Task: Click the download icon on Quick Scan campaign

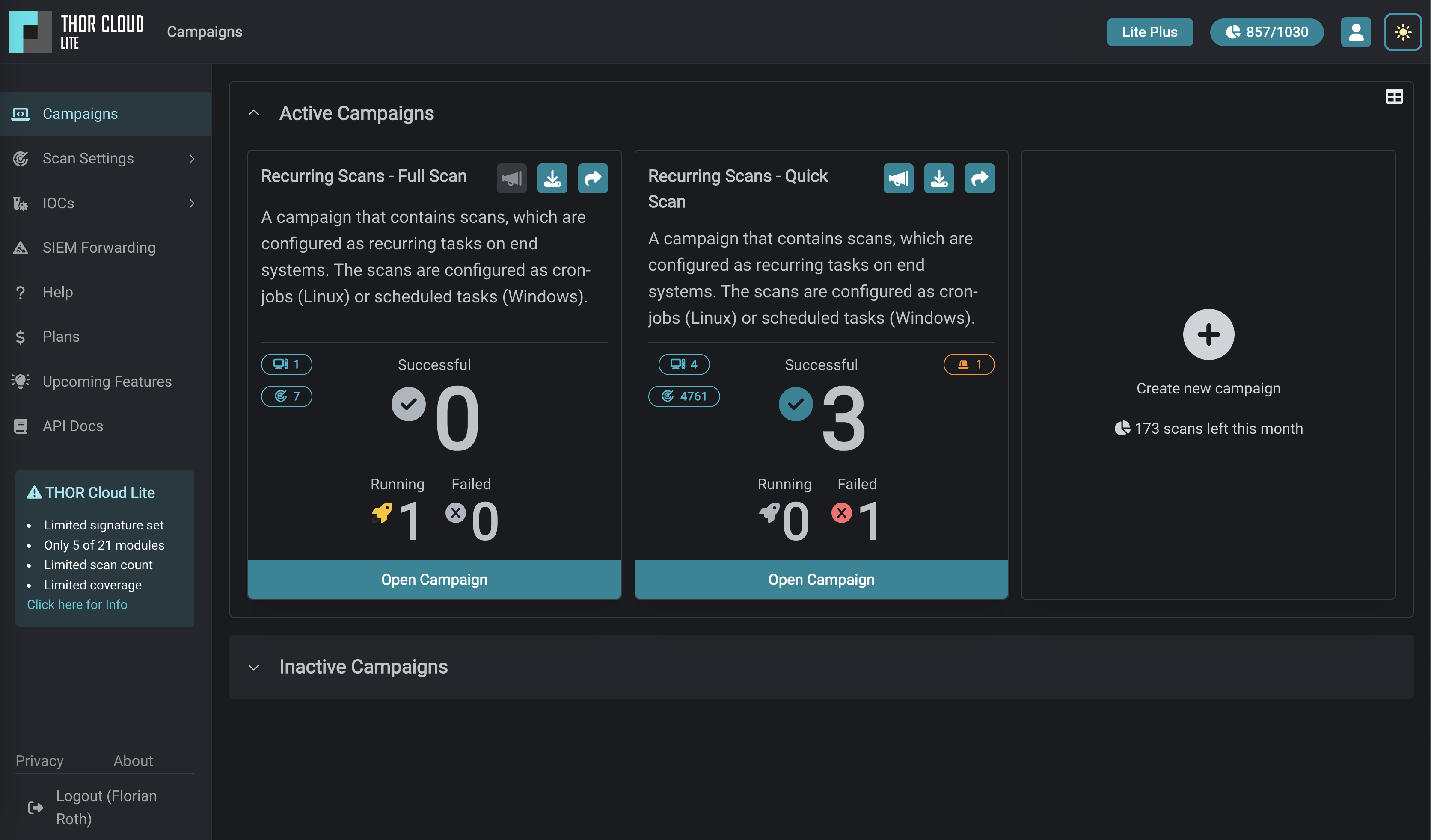Action: pyautogui.click(x=939, y=178)
